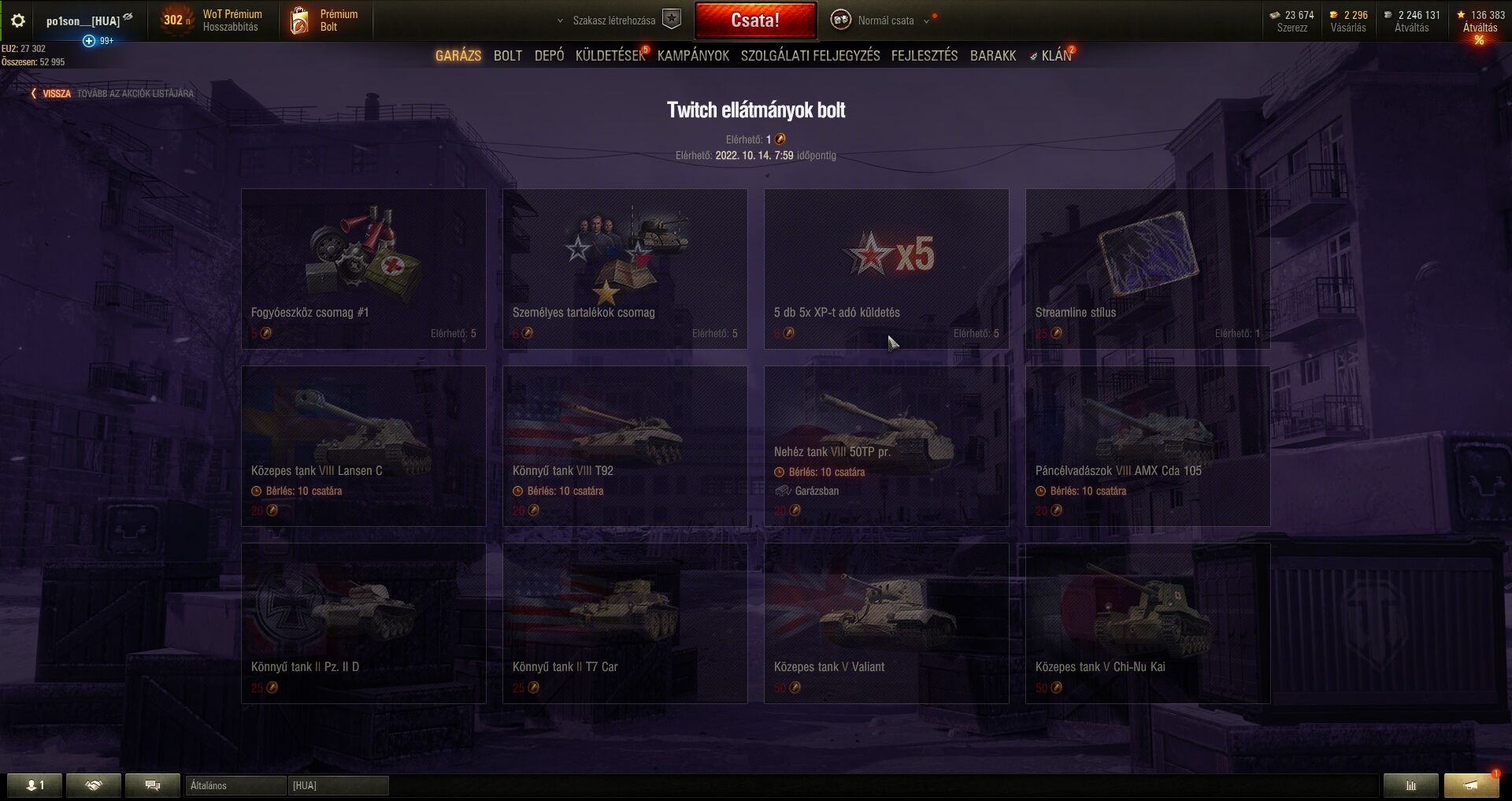Viewport: 1512px width, 801px height.
Task: Open the KÜLDETÉSEK menu tab
Action: [x=610, y=56]
